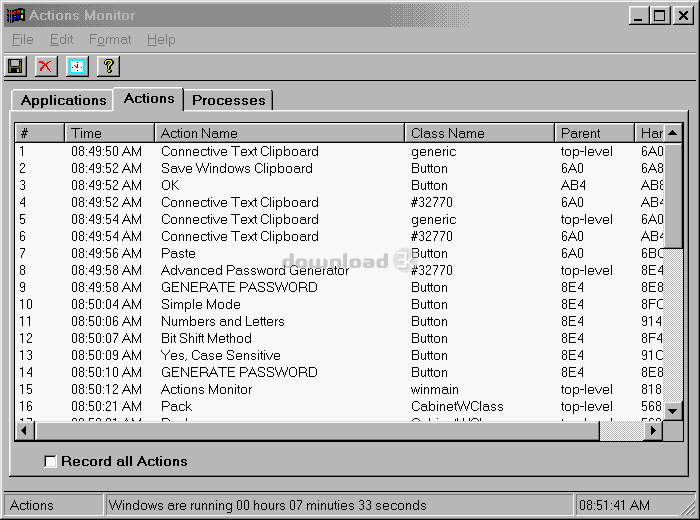Click the Actions Monitor title bar app icon
The width and height of the screenshot is (700, 520).
[15, 15]
